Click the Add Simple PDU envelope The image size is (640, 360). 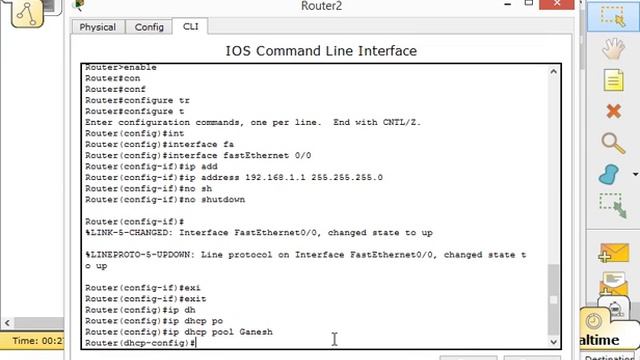pyautogui.click(x=613, y=253)
